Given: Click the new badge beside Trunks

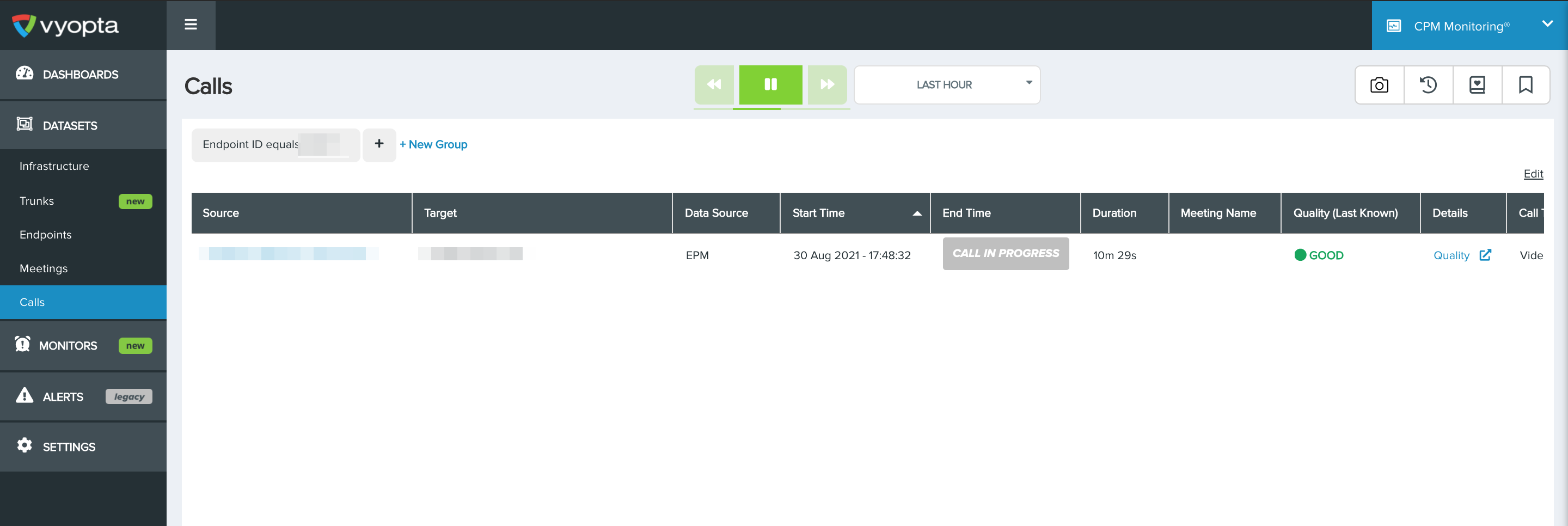Looking at the screenshot, I should point(135,201).
